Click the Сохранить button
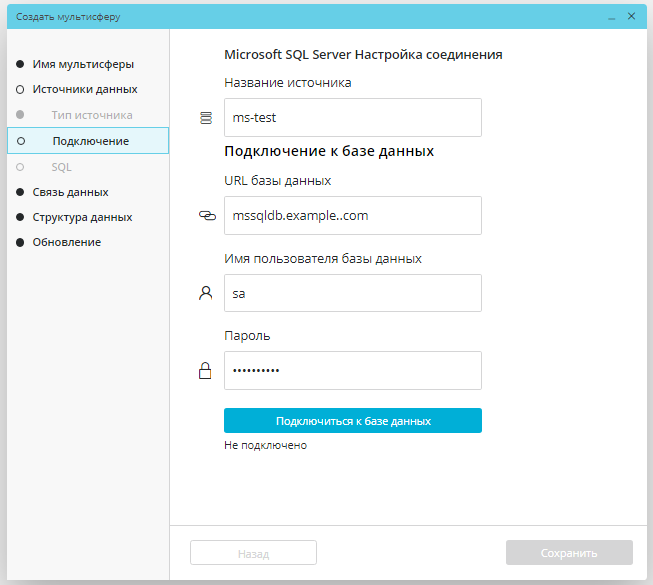The width and height of the screenshot is (653, 585). pyautogui.click(x=569, y=553)
